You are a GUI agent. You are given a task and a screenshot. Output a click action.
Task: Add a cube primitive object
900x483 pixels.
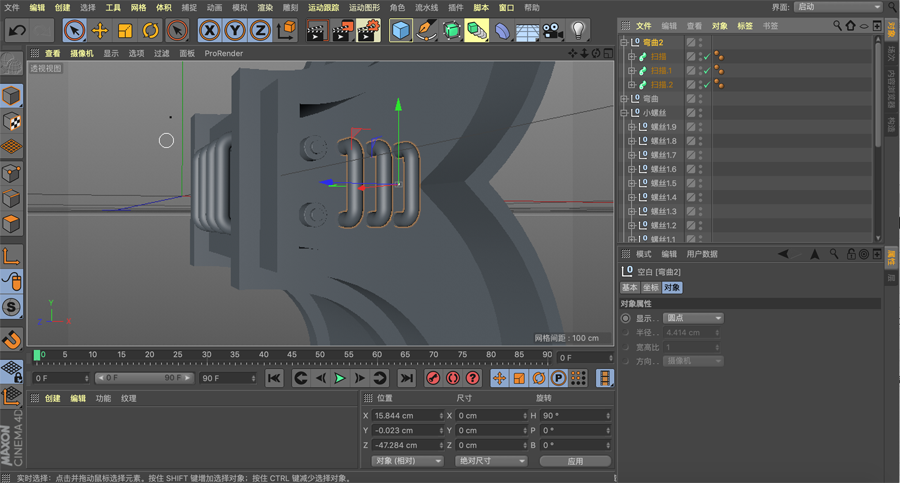401,31
